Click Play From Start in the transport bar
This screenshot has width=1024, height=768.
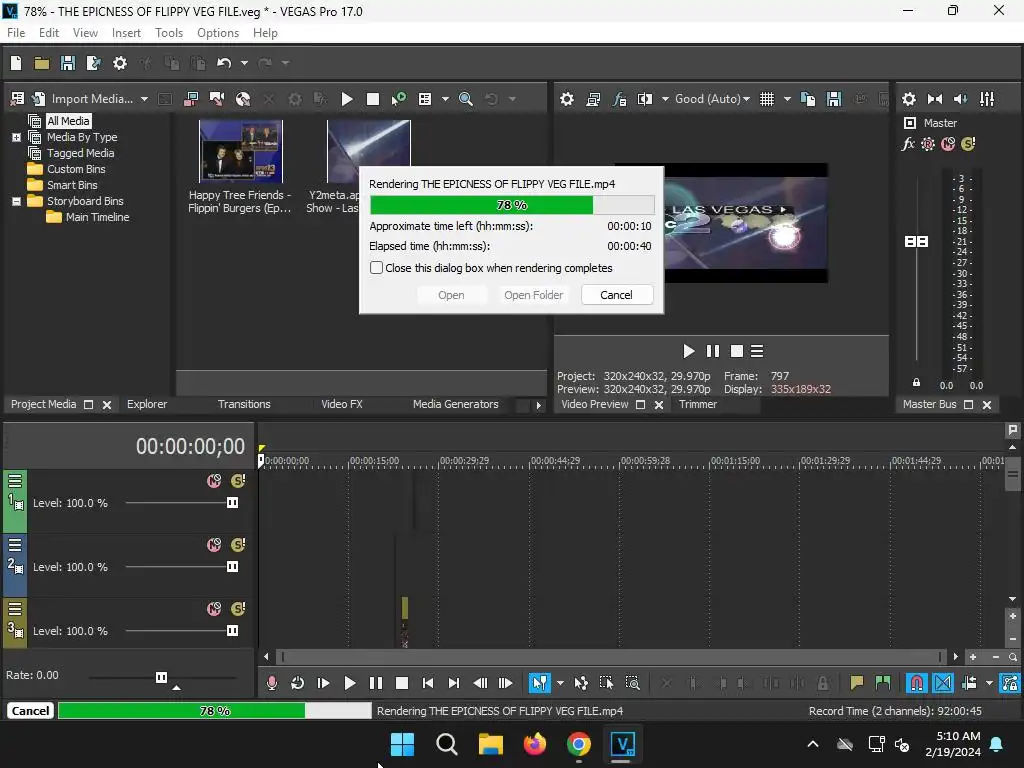coord(323,683)
